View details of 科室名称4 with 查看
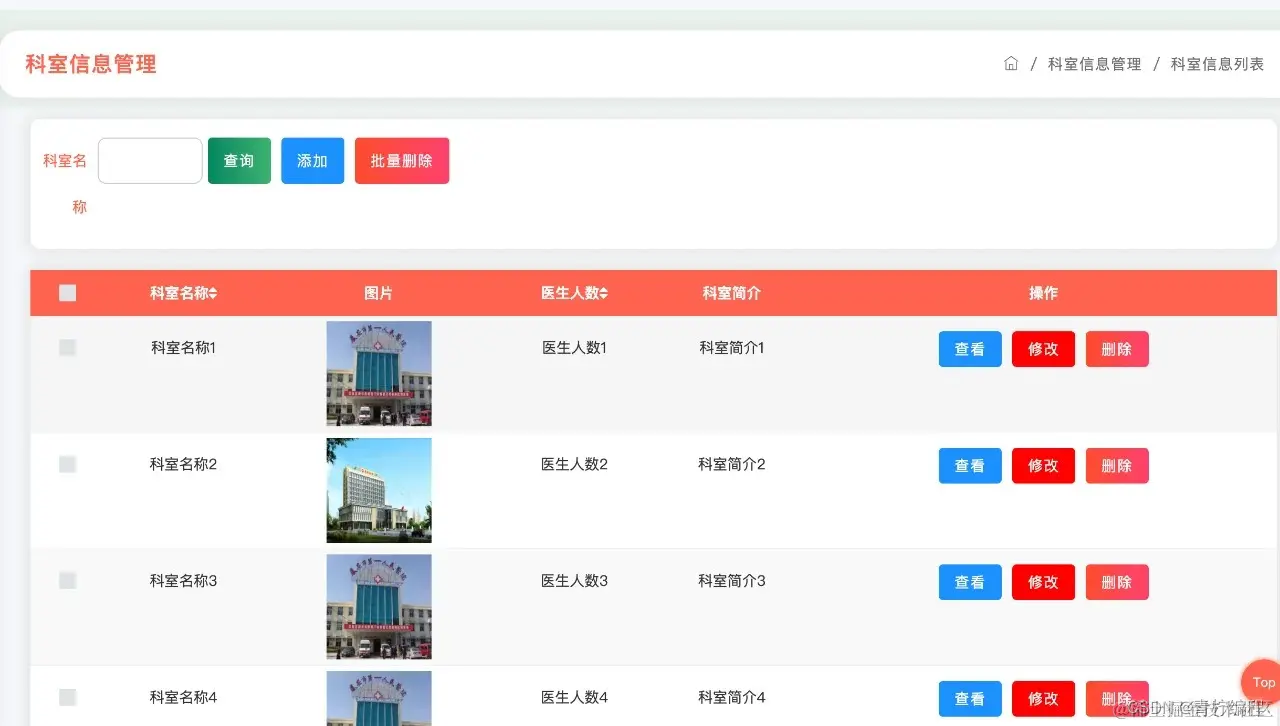 point(970,699)
